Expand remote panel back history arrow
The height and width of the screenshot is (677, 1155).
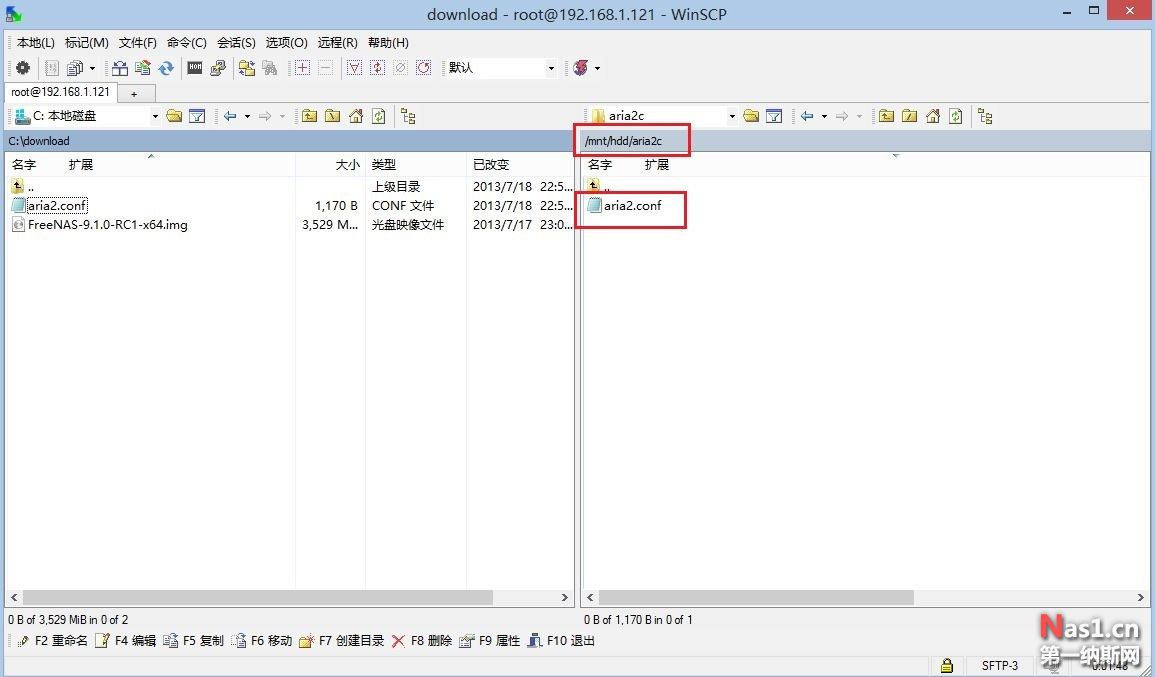click(x=824, y=116)
